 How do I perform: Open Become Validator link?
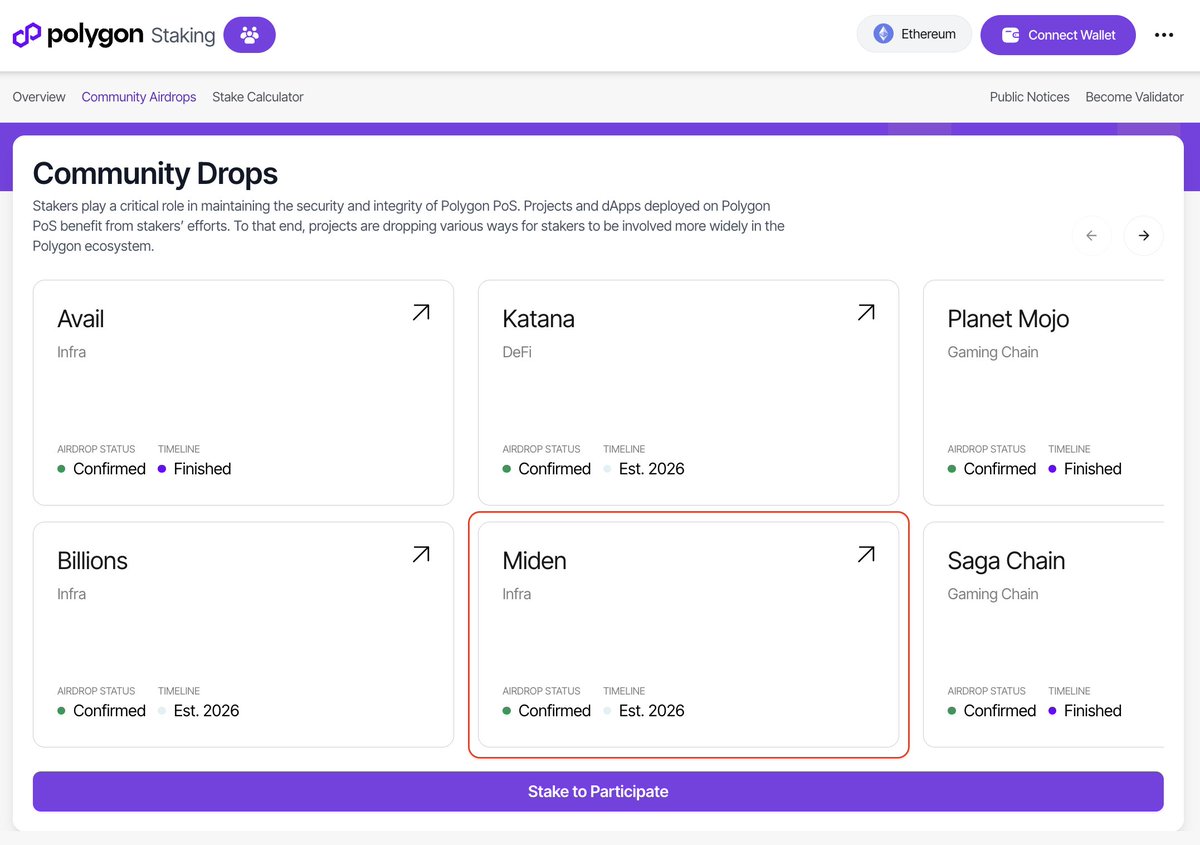[1135, 97]
